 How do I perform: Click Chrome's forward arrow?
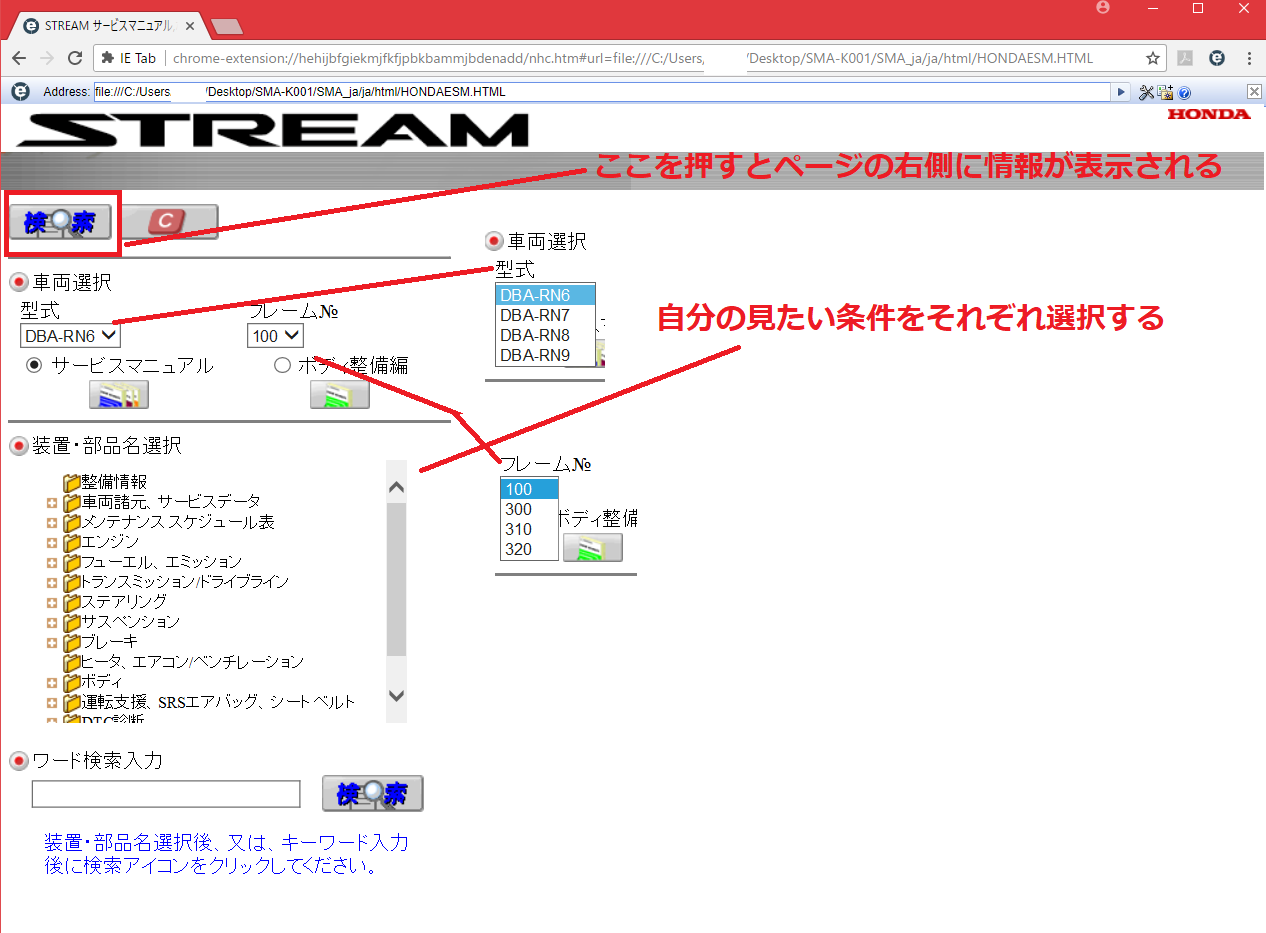click(47, 58)
